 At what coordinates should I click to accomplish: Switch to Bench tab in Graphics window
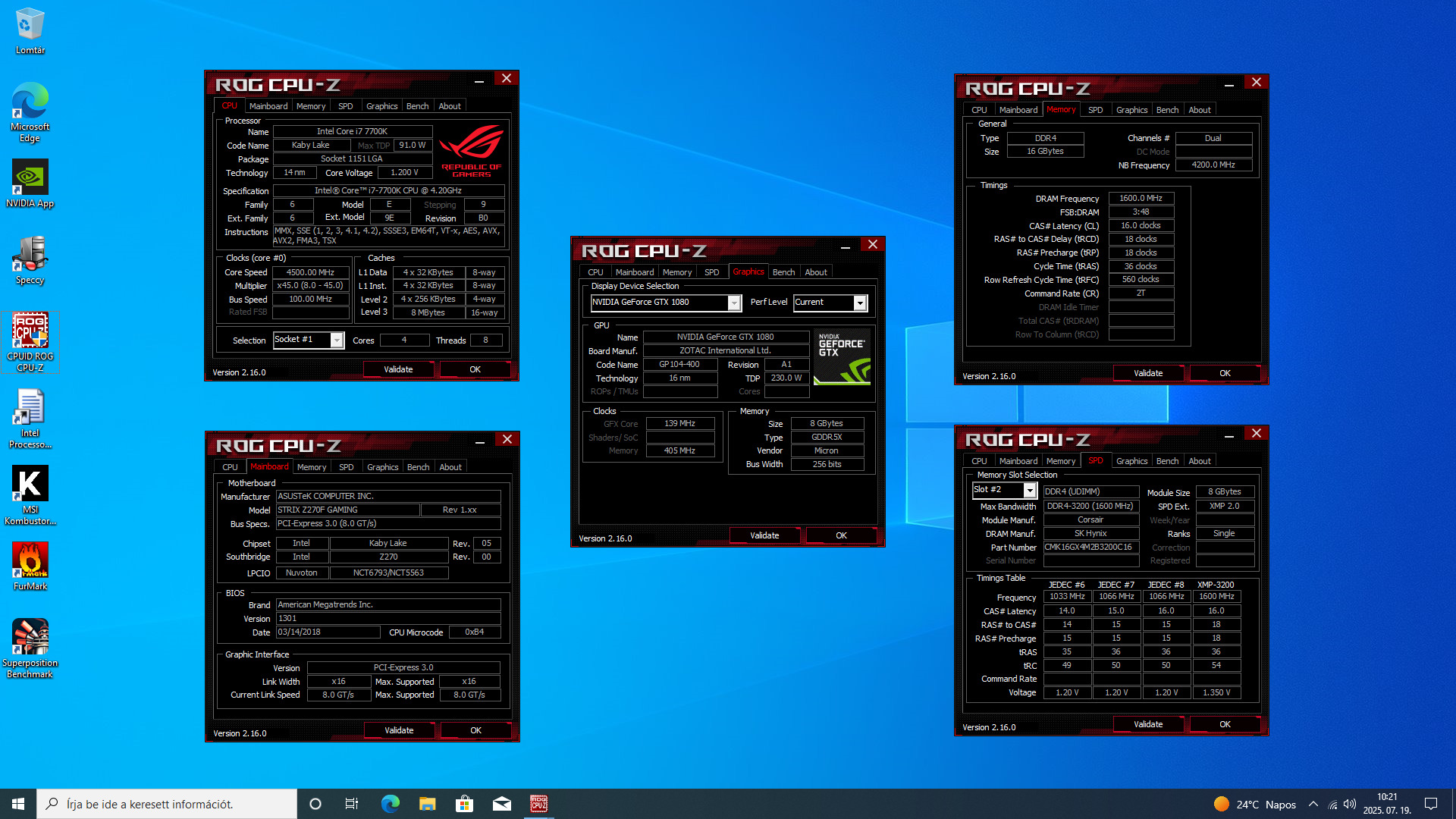pyautogui.click(x=783, y=272)
